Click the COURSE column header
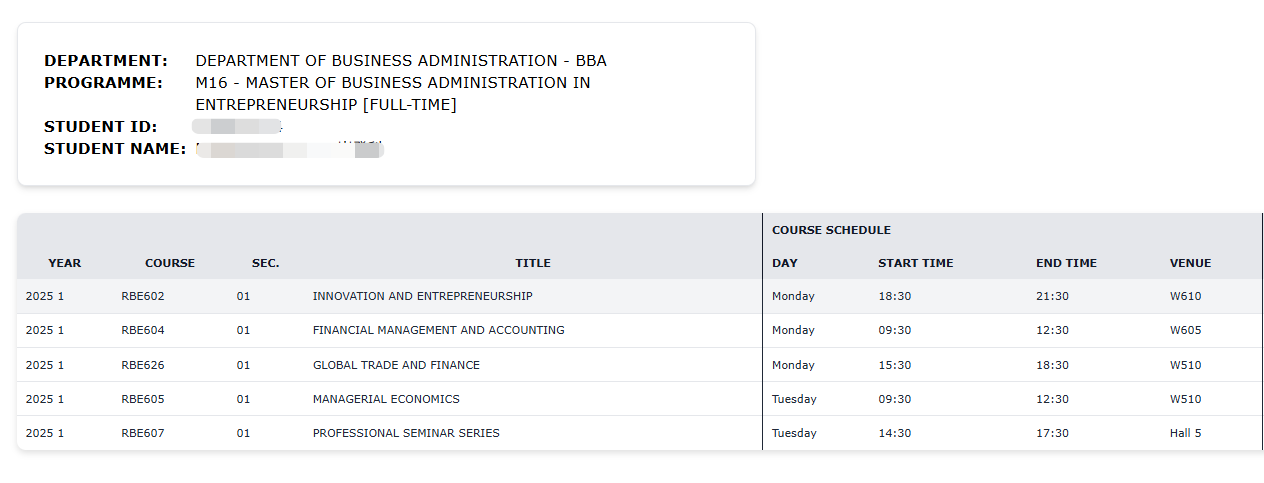The width and height of the screenshot is (1264, 483). click(x=170, y=263)
